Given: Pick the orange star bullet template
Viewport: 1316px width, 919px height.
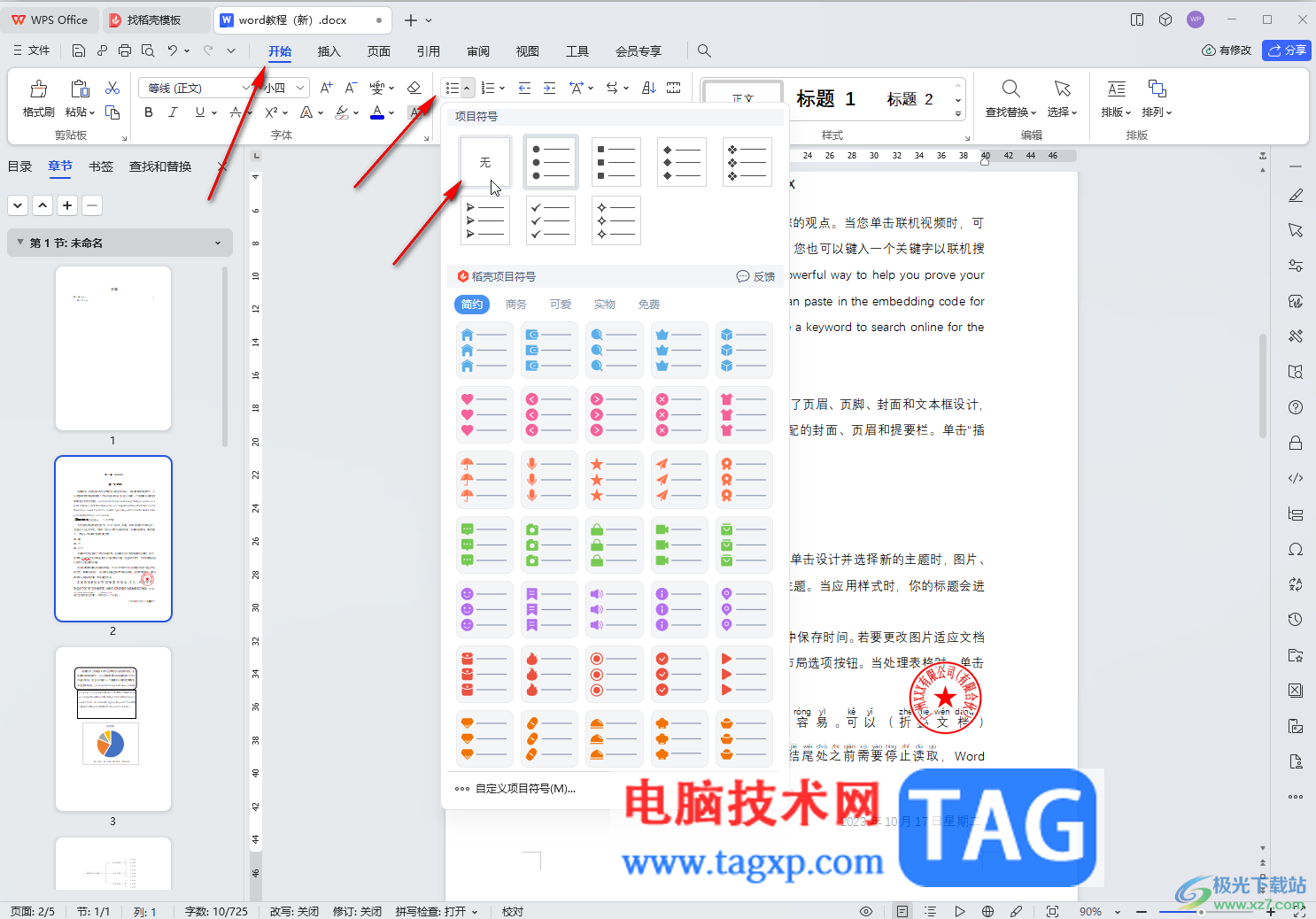Looking at the screenshot, I should click(x=615, y=480).
